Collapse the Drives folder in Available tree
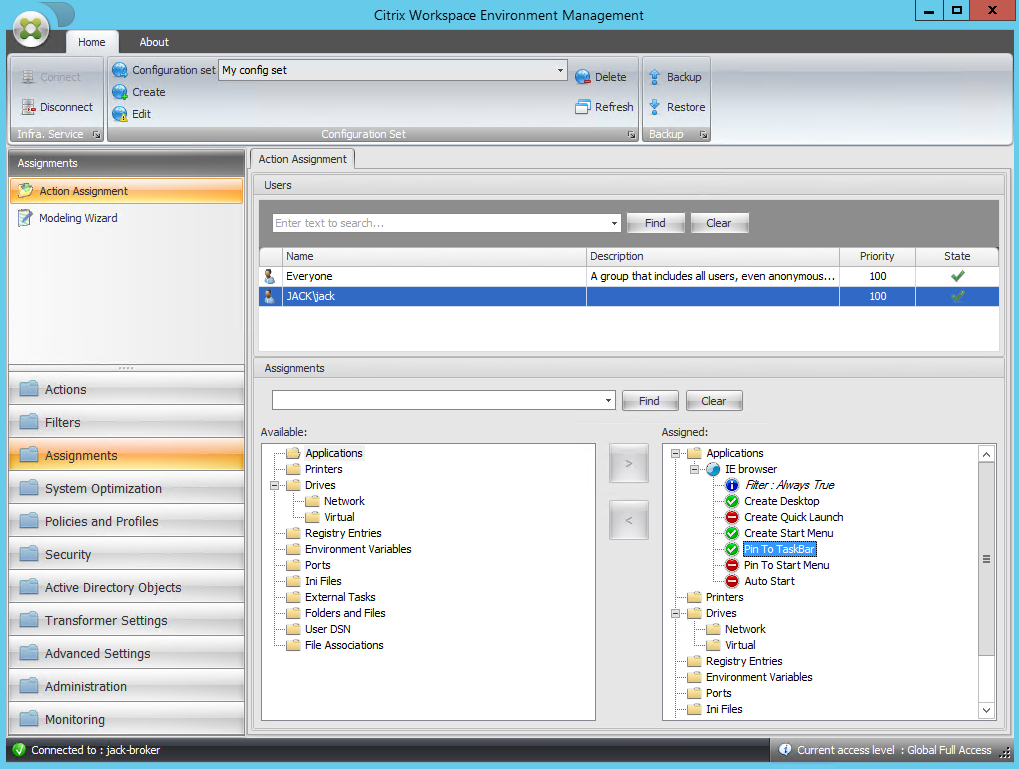The width and height of the screenshot is (1019, 769). click(x=274, y=485)
